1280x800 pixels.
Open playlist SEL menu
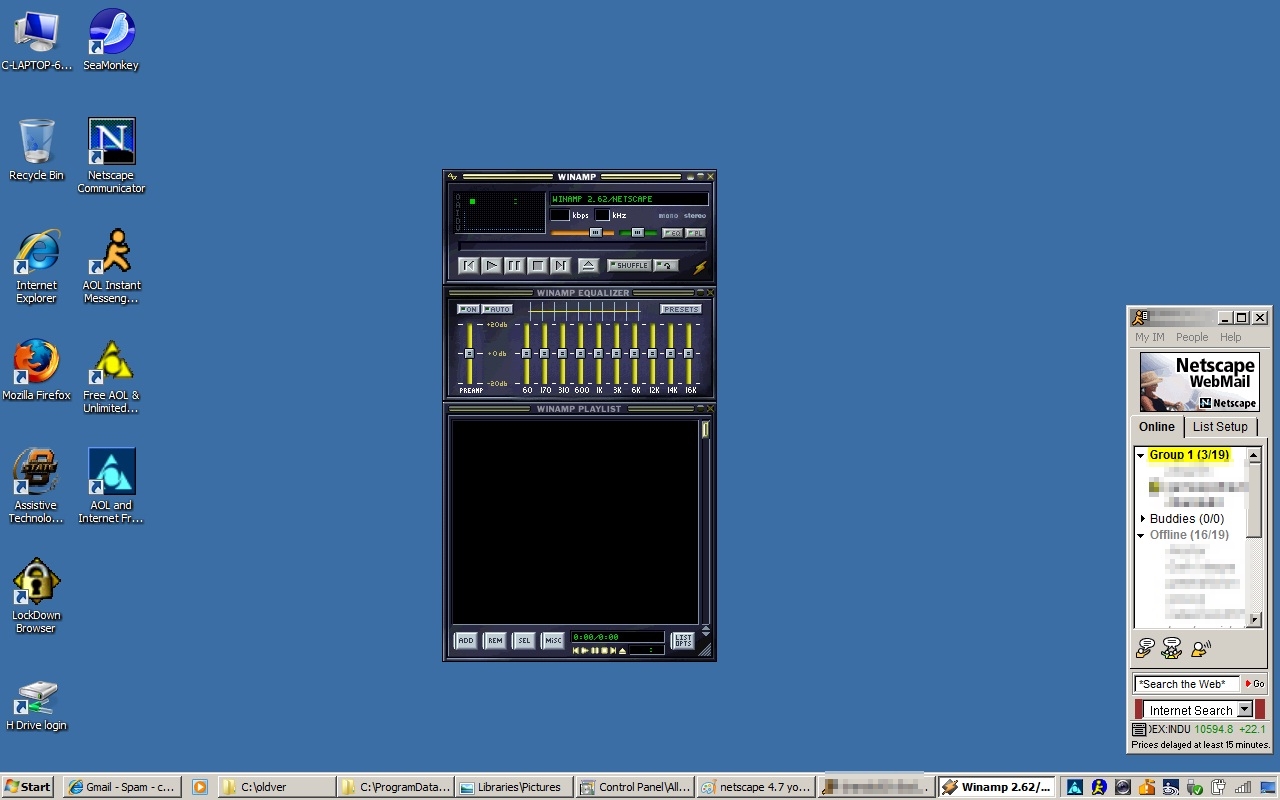pyautogui.click(x=524, y=640)
